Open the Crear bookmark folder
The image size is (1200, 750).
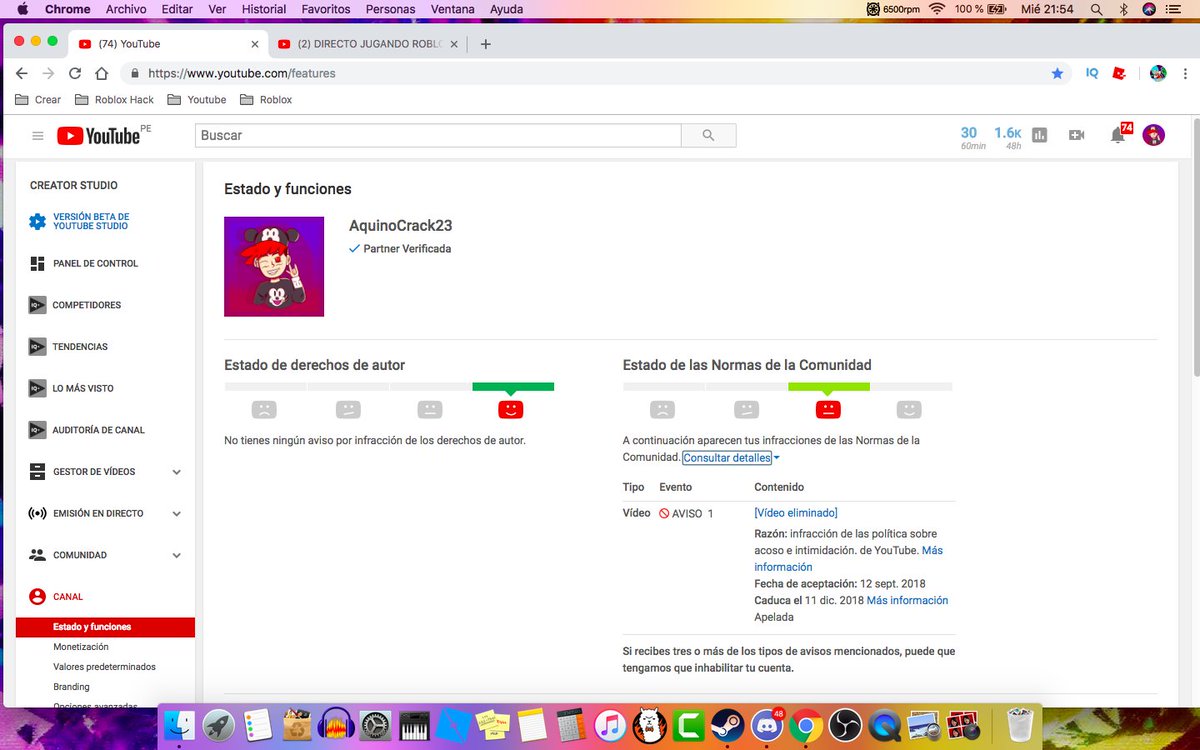[x=39, y=100]
